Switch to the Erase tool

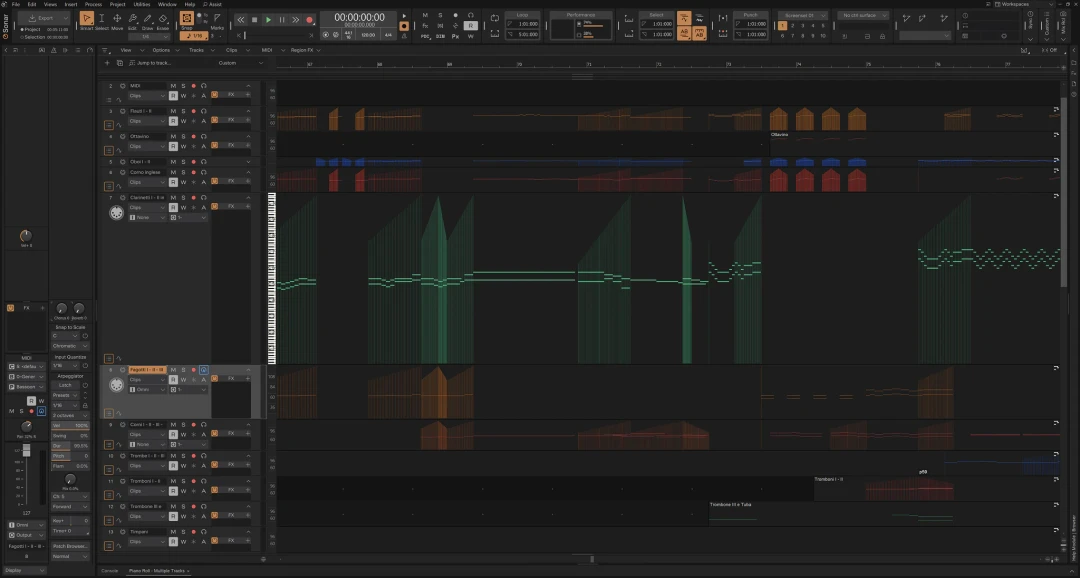(x=163, y=21)
